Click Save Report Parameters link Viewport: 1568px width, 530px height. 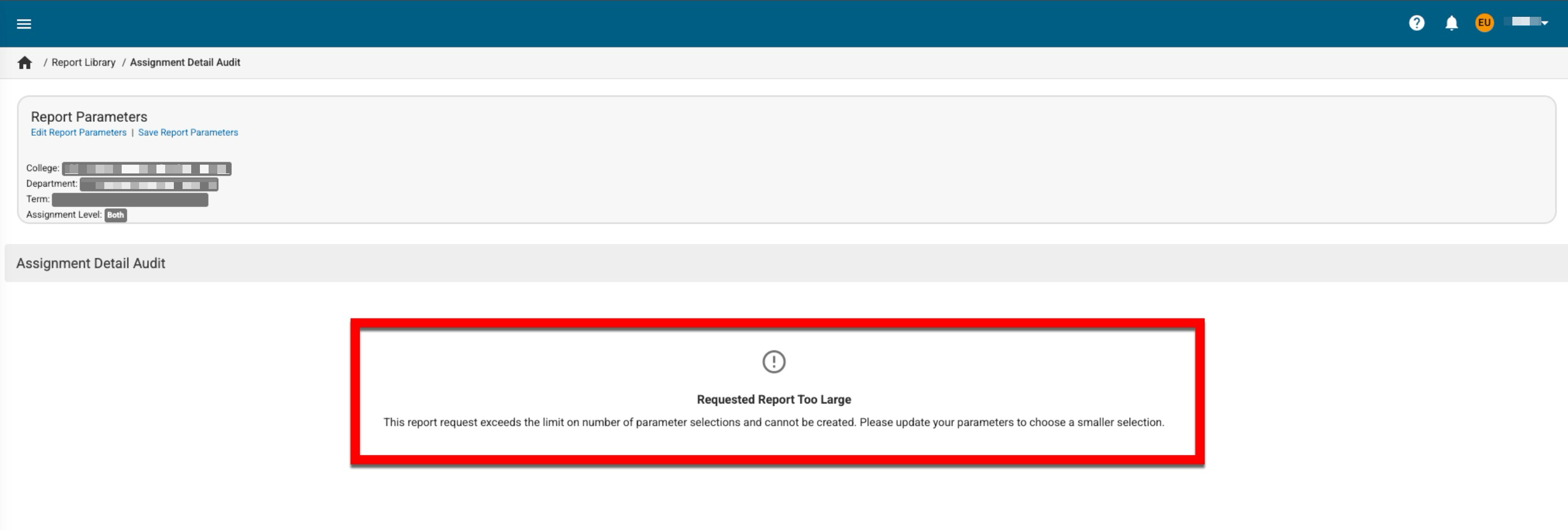(x=188, y=133)
